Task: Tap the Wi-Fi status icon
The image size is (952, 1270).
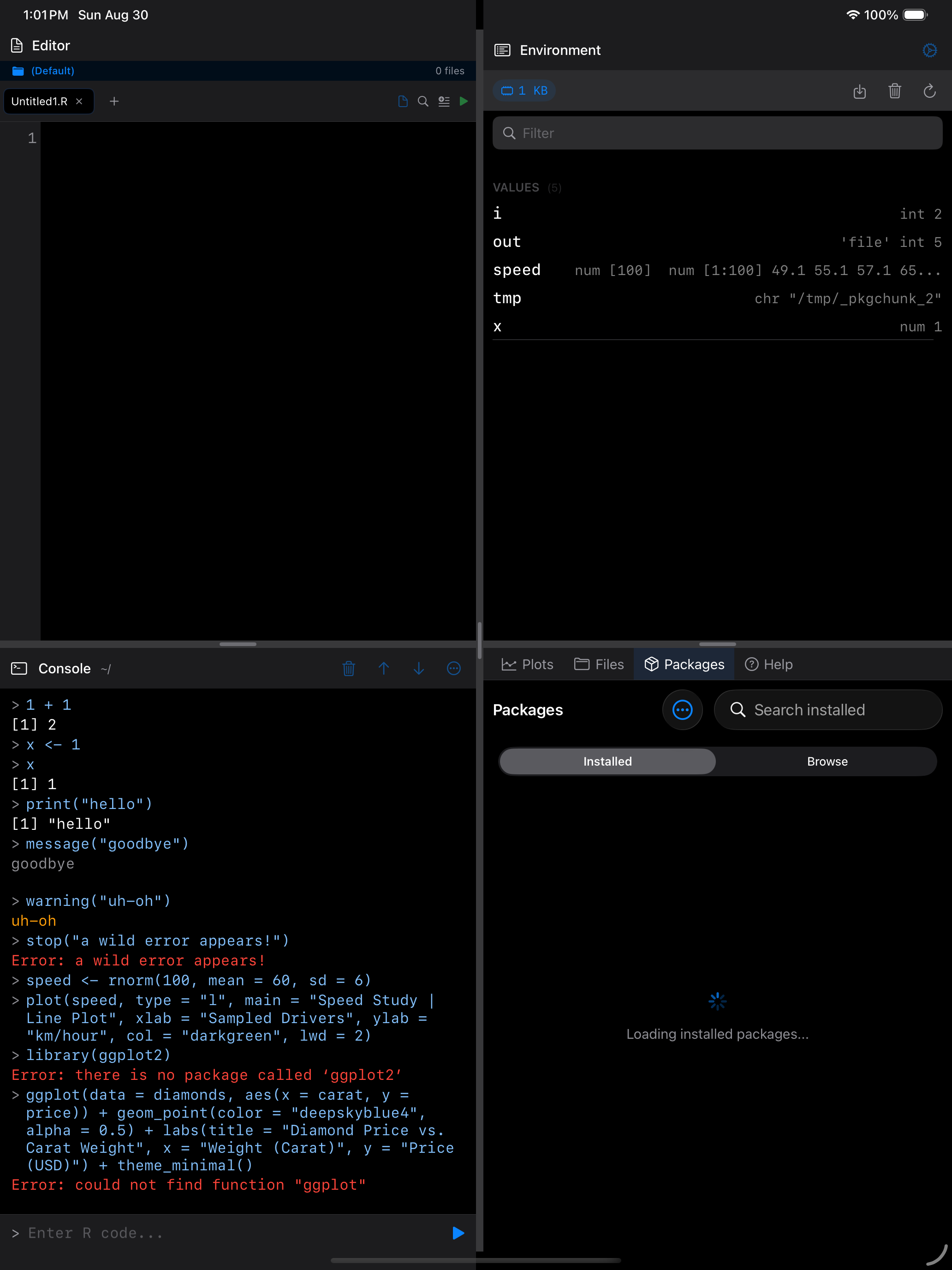Action: [x=853, y=15]
